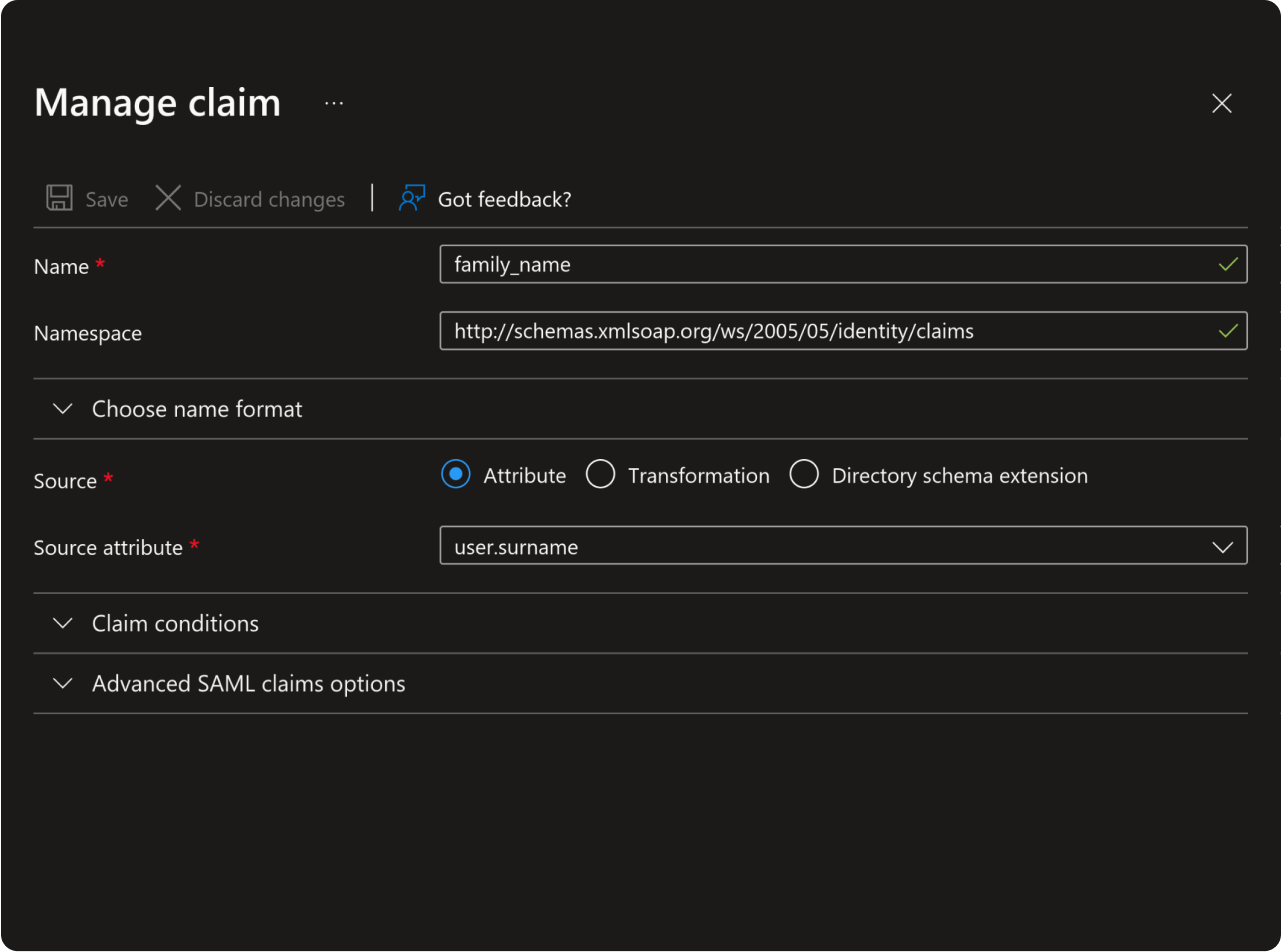Open the Source attribute dropdown

[843, 546]
